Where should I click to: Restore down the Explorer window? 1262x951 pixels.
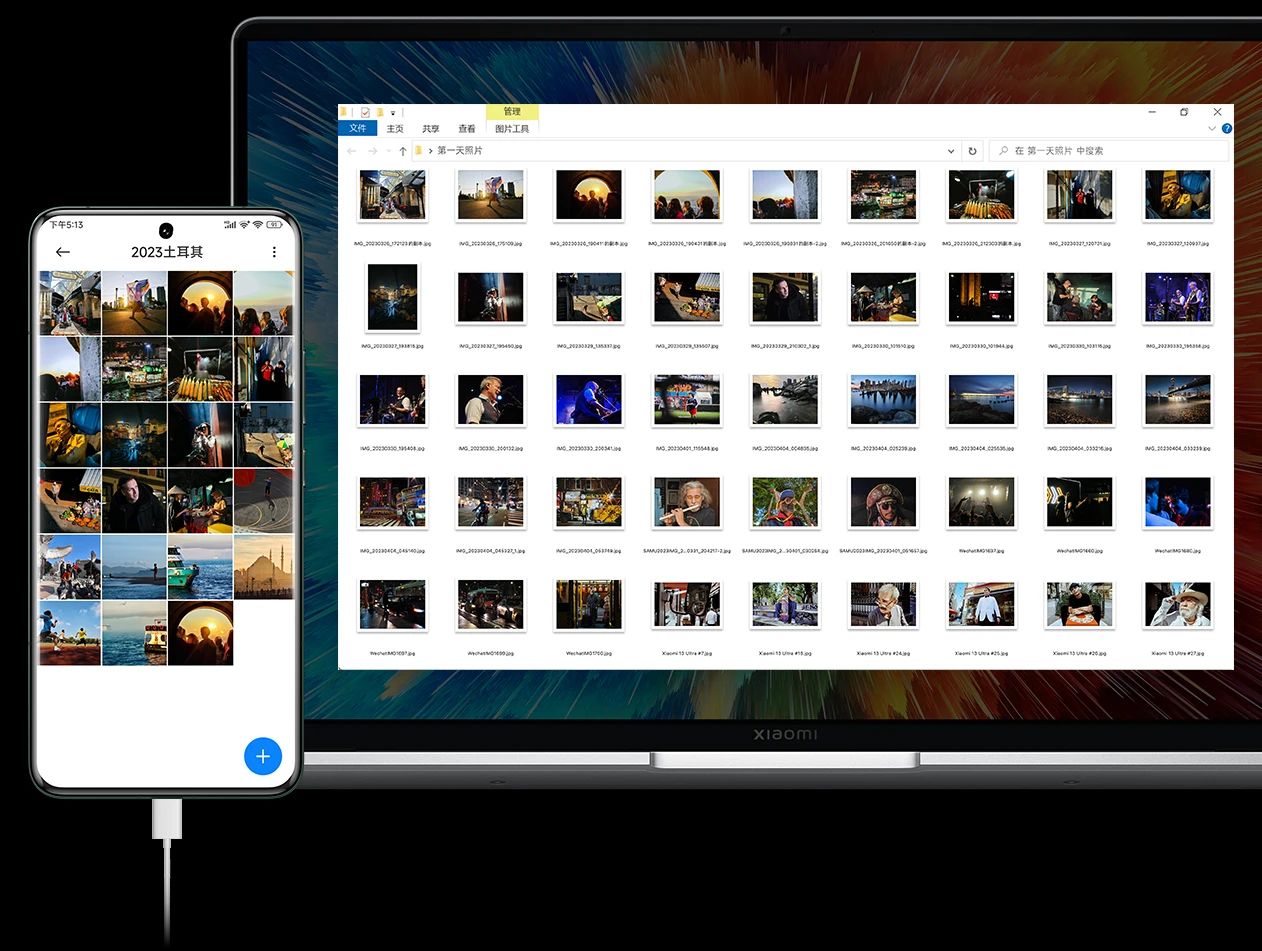(1184, 112)
